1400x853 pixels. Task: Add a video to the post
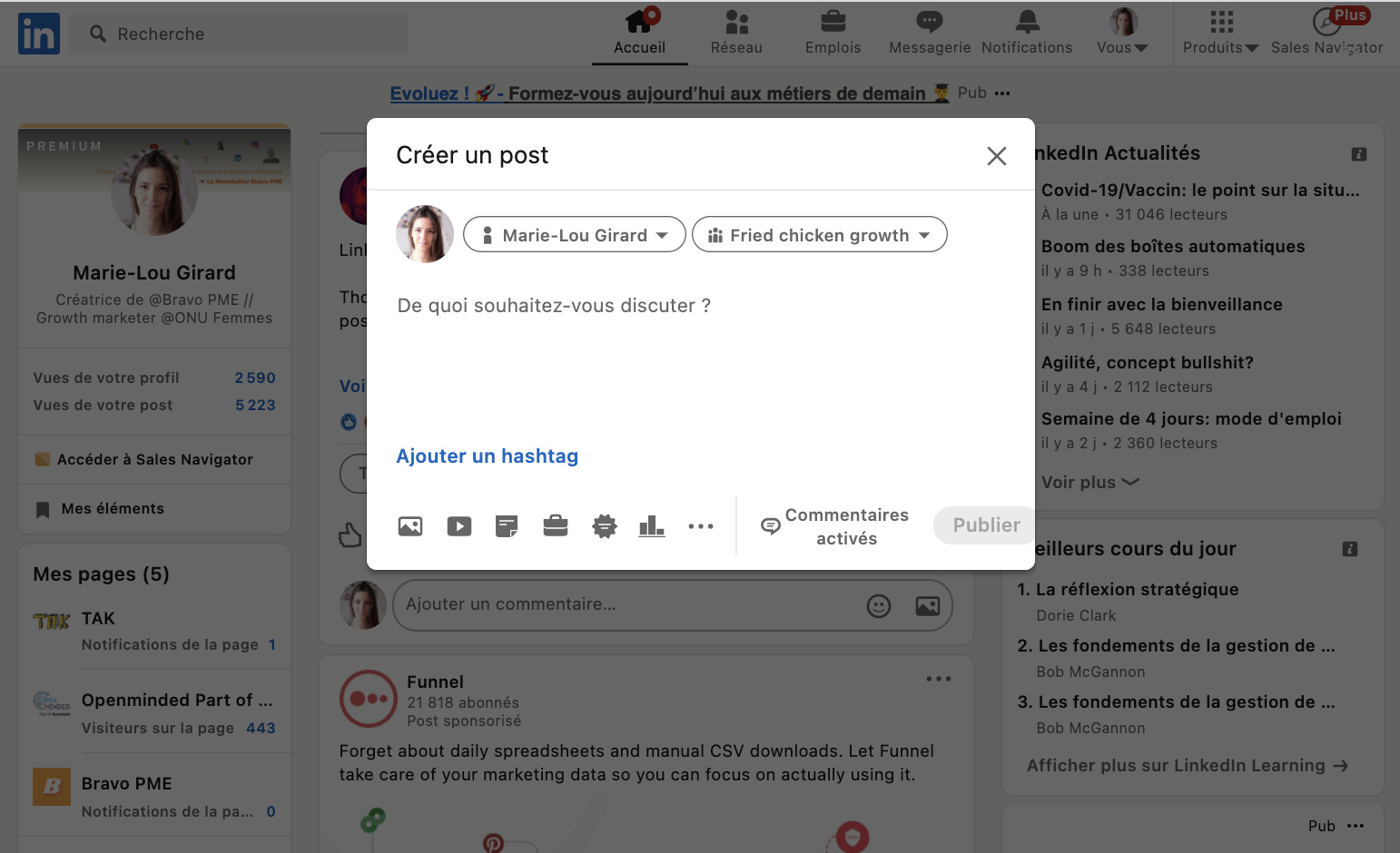pyautogui.click(x=459, y=526)
